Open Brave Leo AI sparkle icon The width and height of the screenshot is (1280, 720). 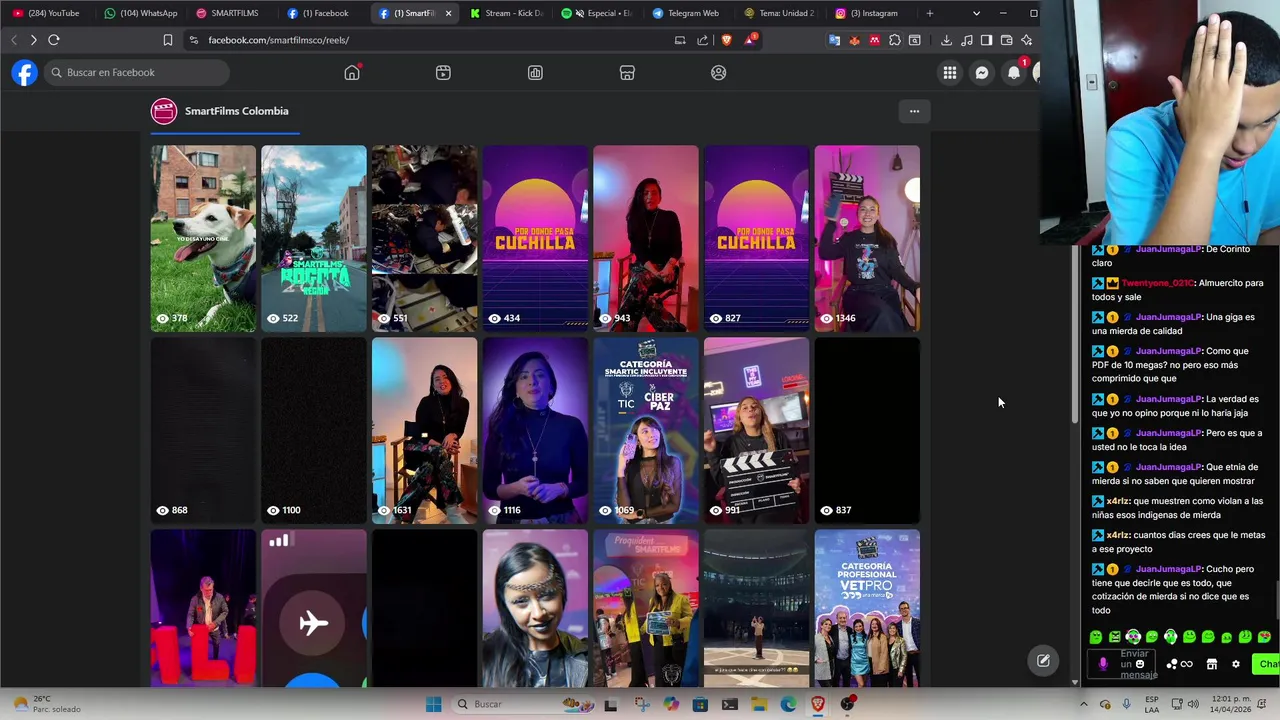[x=1026, y=40]
